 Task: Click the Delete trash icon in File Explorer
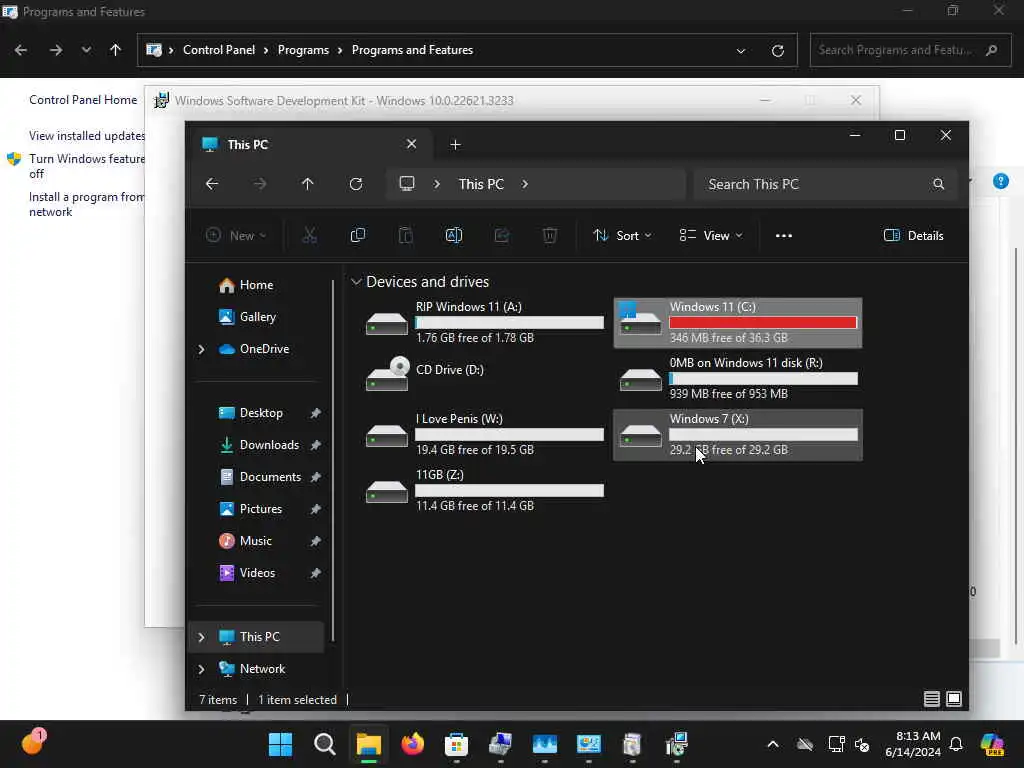[550, 235]
